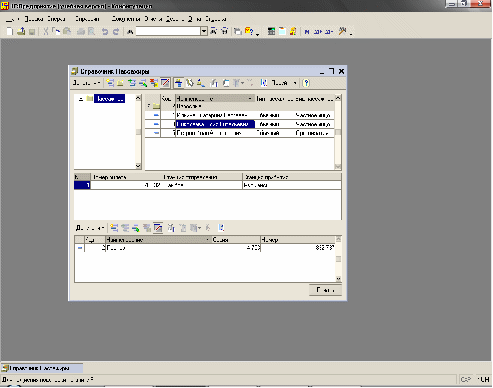This screenshot has width=493, height=388.
Task: Sort by Наименование header in the bottom table
Action: pos(158,239)
